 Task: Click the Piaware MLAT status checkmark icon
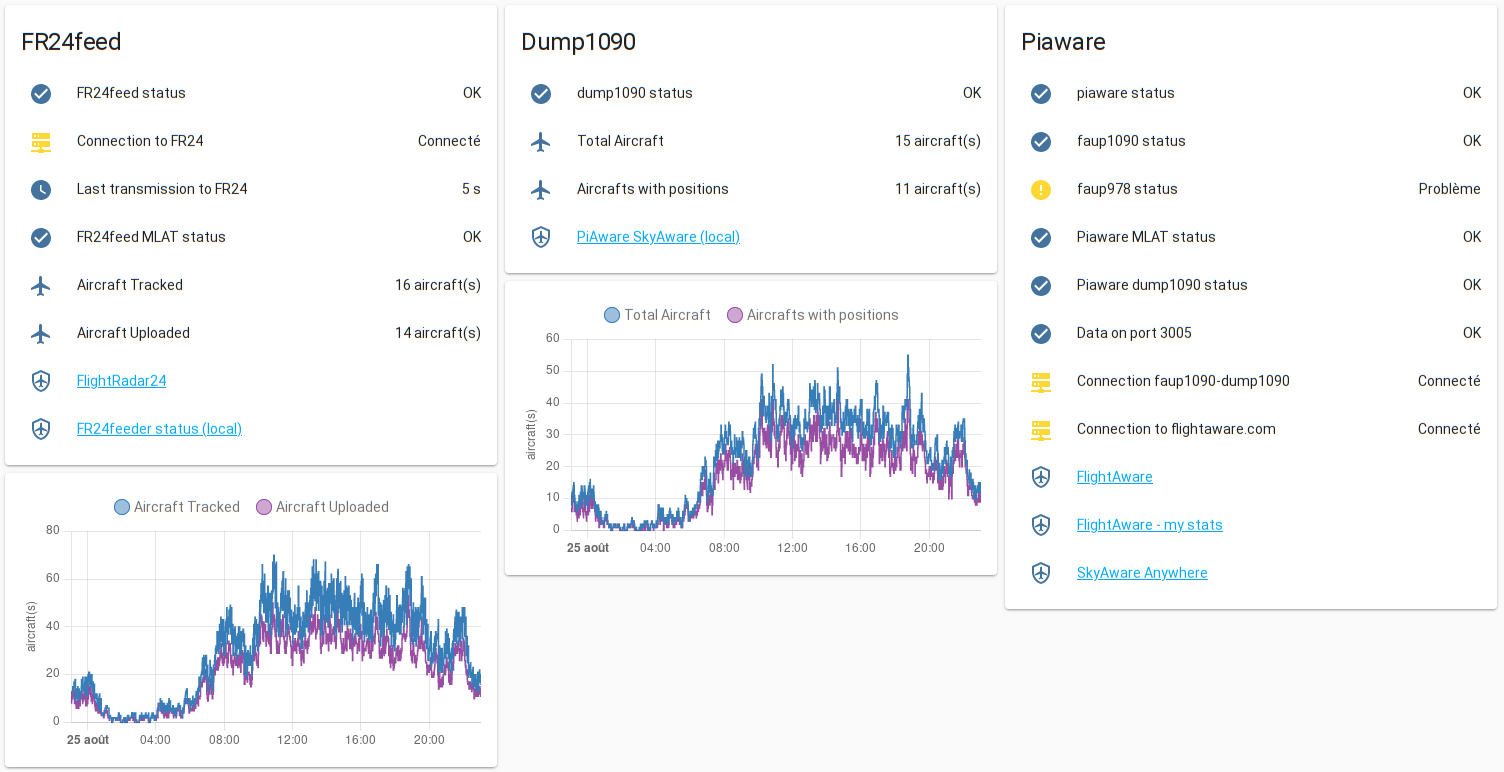click(1041, 237)
